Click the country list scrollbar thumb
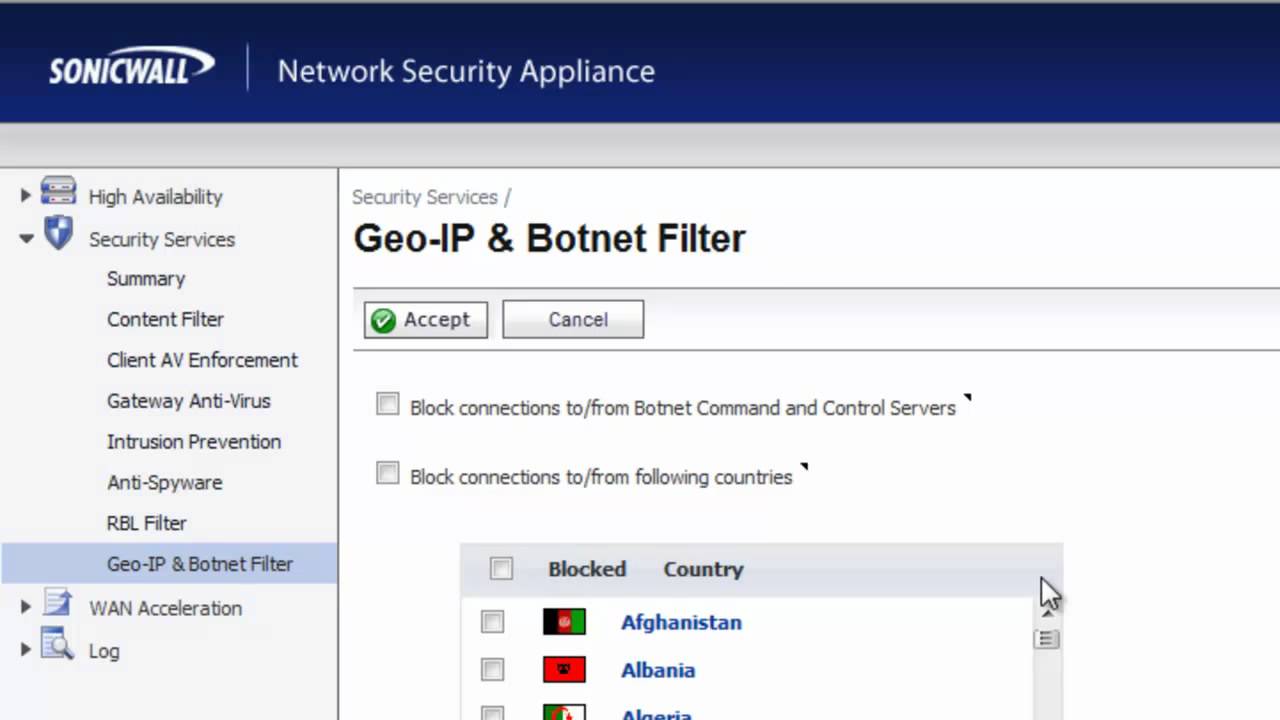Viewport: 1280px width, 720px height. pyautogui.click(x=1047, y=639)
